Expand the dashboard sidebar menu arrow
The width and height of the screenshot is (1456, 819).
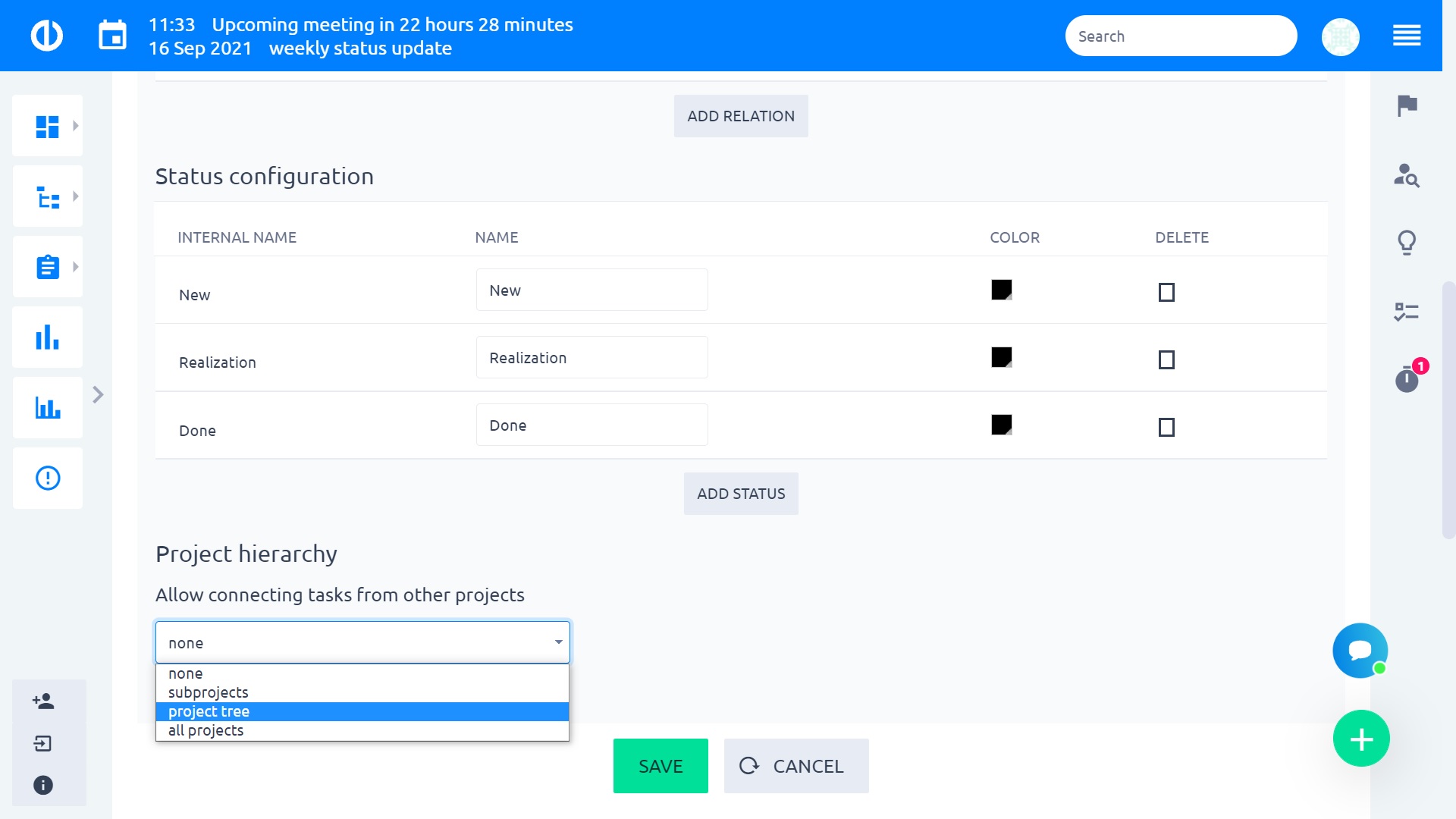75,126
